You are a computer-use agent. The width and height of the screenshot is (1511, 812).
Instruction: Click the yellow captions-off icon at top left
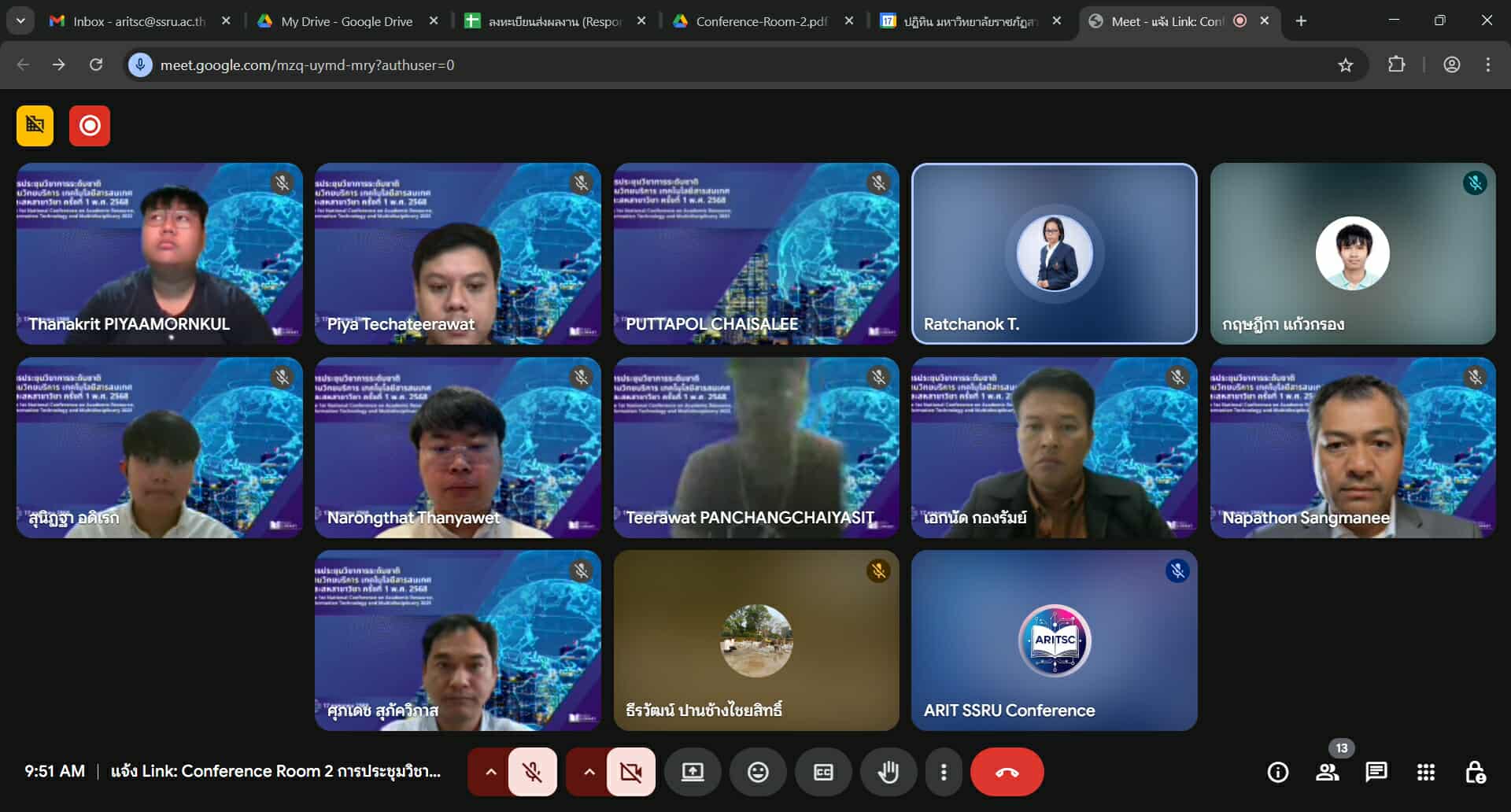(35, 126)
